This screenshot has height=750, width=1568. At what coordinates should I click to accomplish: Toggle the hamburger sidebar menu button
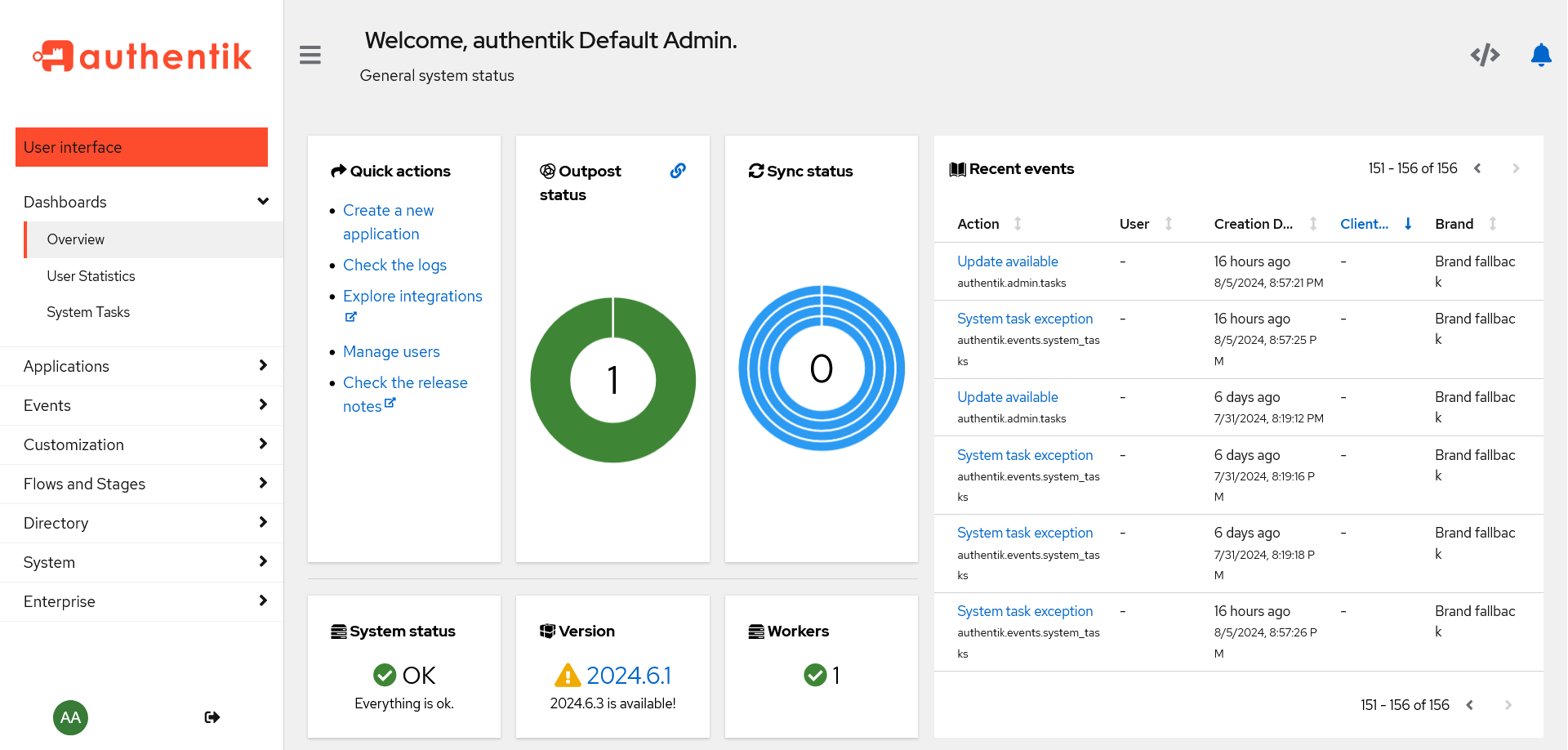(310, 55)
